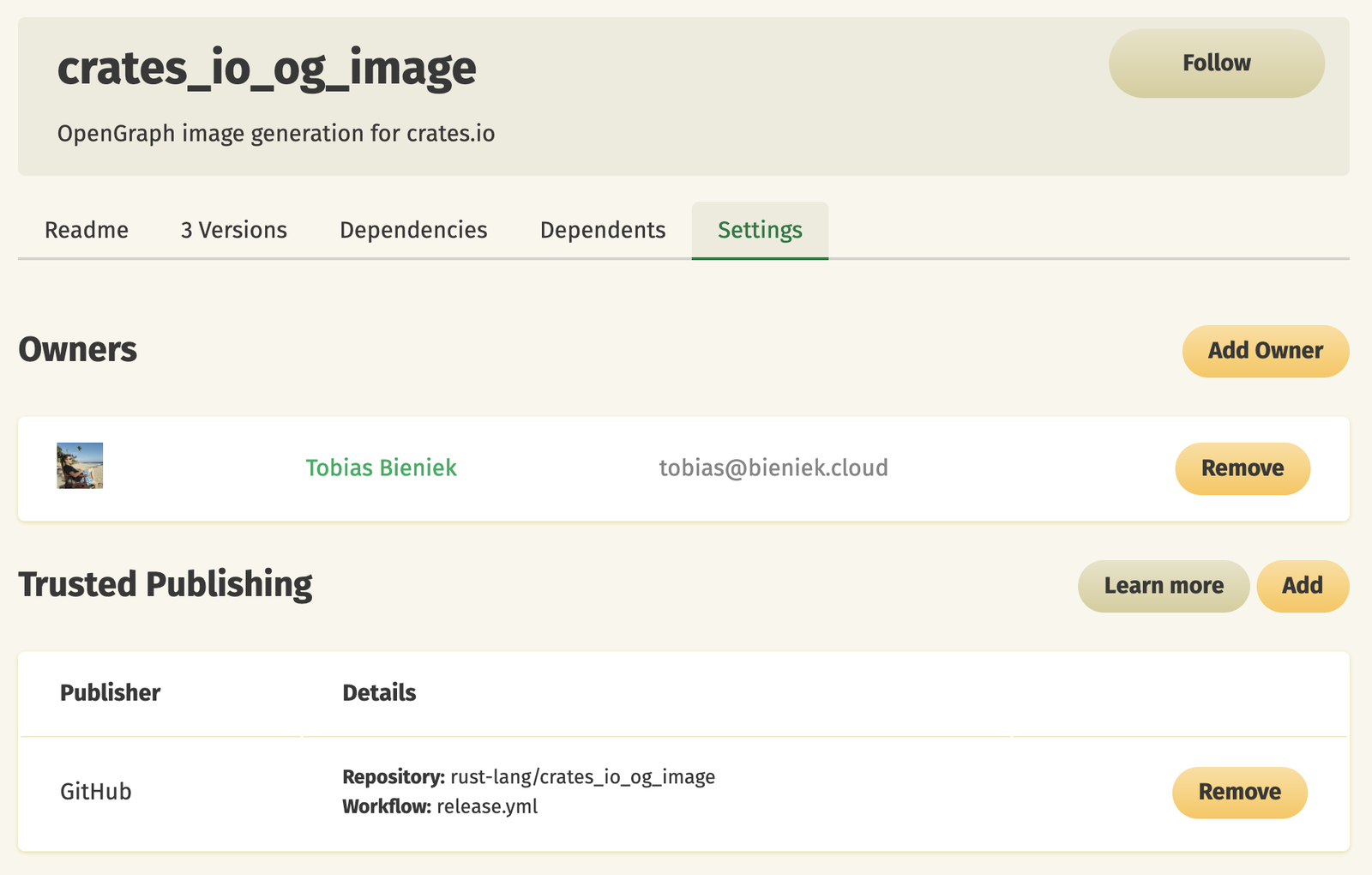Click the rust-lang/crates_io_og_image repository text
This screenshot has width=1372, height=875.
click(x=583, y=777)
